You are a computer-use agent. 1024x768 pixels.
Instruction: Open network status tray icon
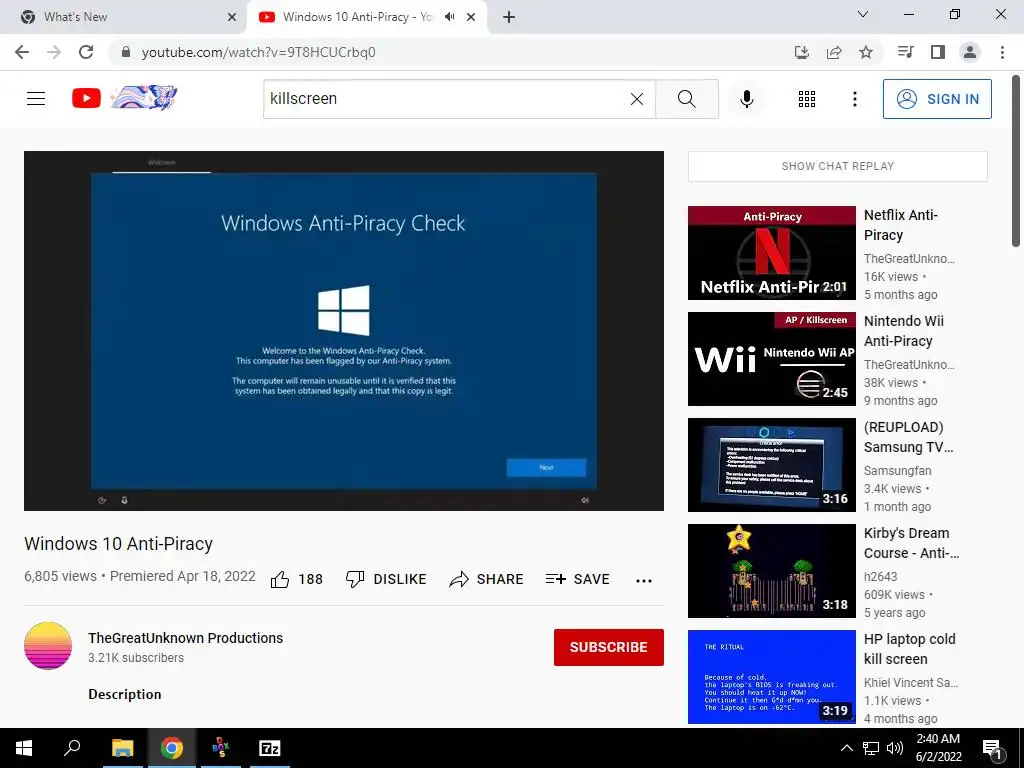pos(871,748)
